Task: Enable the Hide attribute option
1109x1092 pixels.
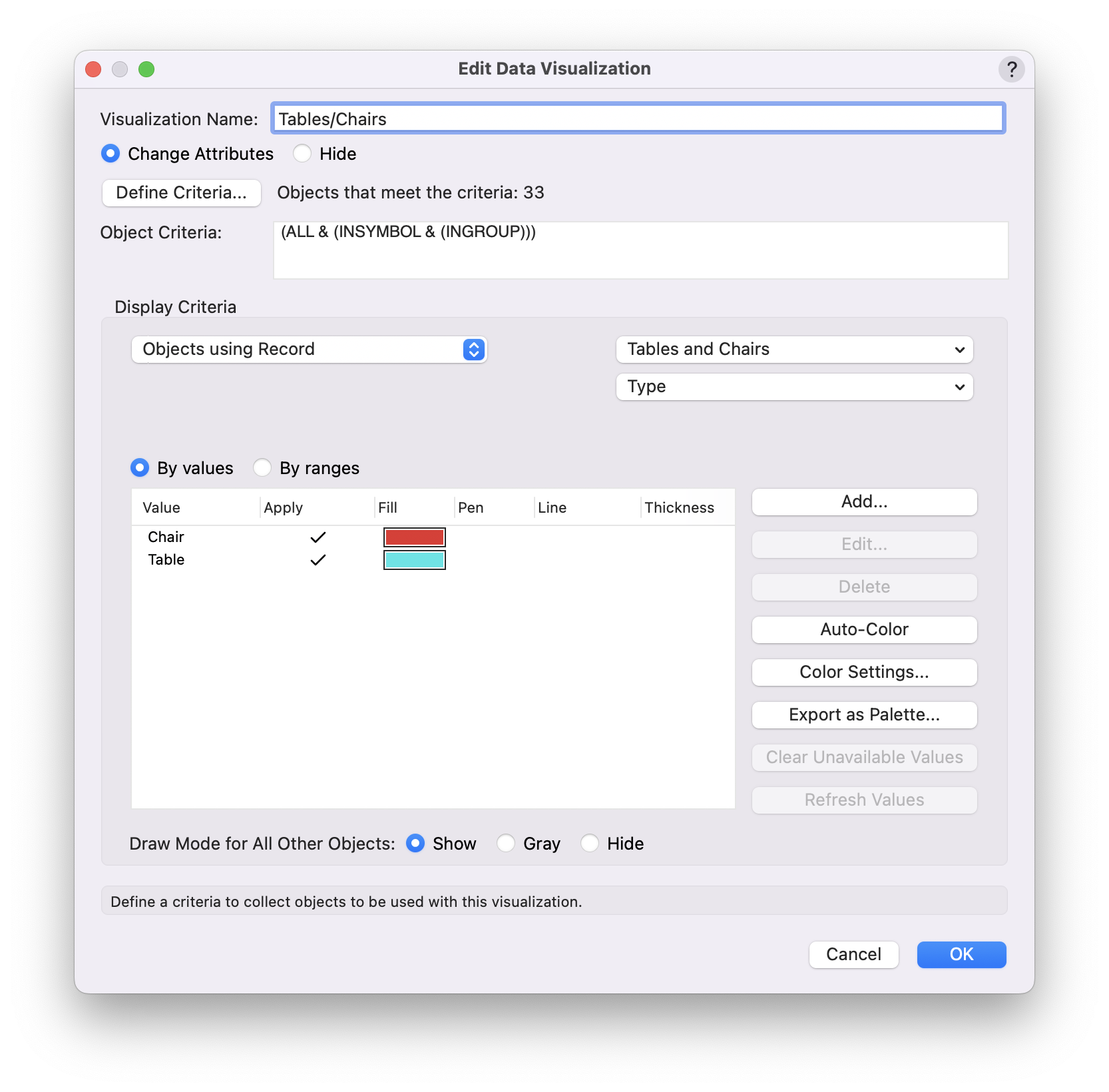Action: click(302, 153)
